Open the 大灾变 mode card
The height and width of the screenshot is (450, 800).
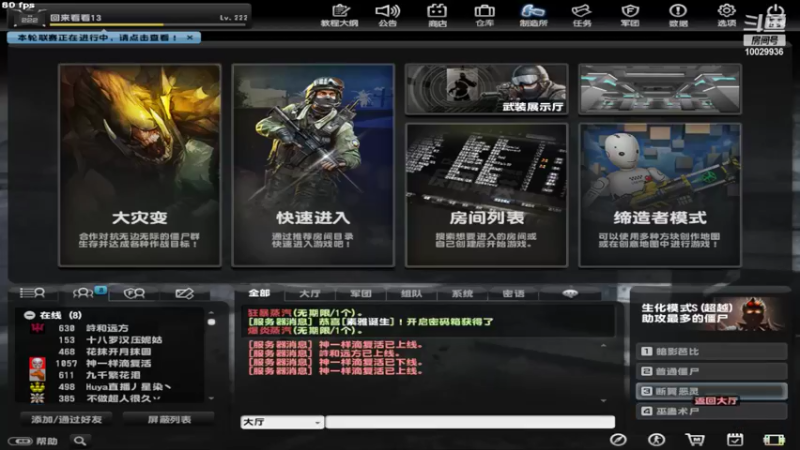coord(140,165)
